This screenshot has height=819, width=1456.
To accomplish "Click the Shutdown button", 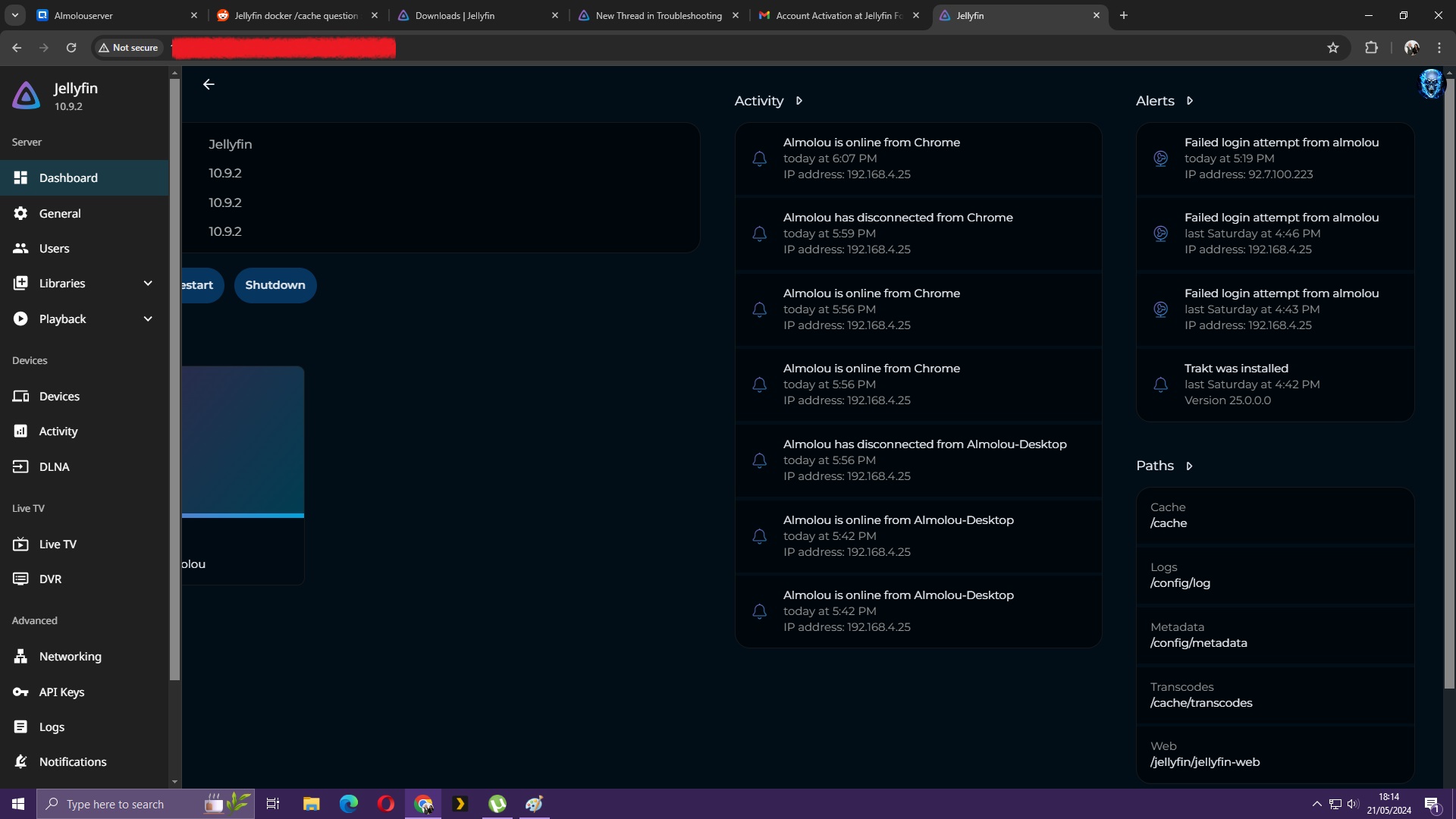I will point(275,285).
